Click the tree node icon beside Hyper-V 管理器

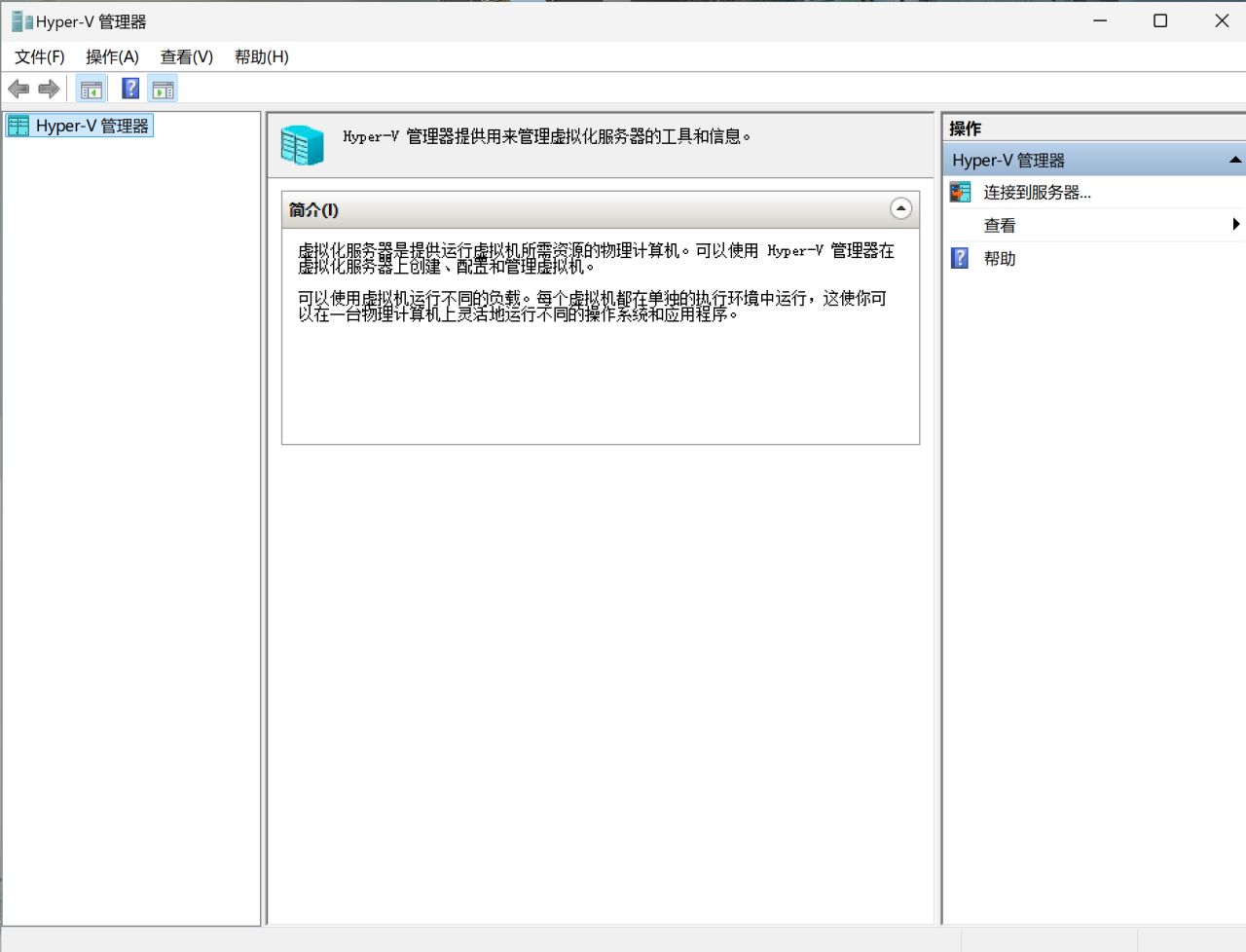click(x=18, y=126)
